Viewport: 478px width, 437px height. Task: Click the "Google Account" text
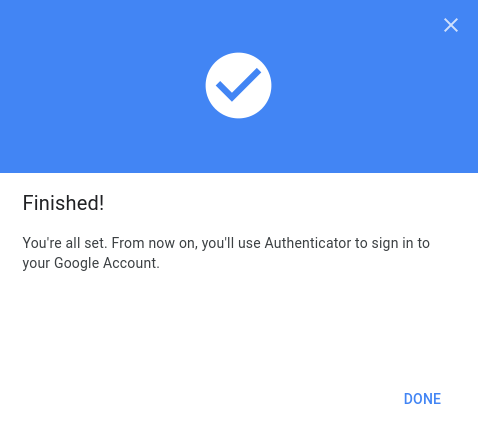tap(105, 263)
